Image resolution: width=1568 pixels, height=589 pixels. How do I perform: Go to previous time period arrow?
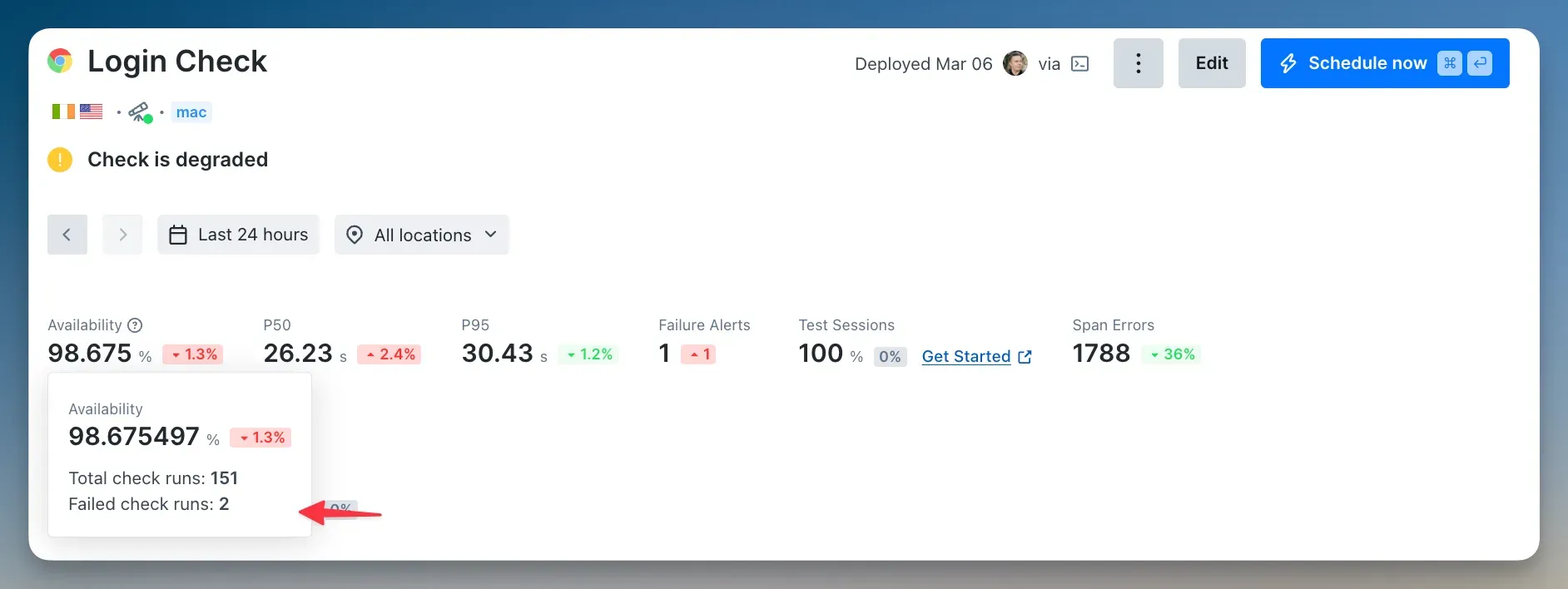tap(67, 235)
